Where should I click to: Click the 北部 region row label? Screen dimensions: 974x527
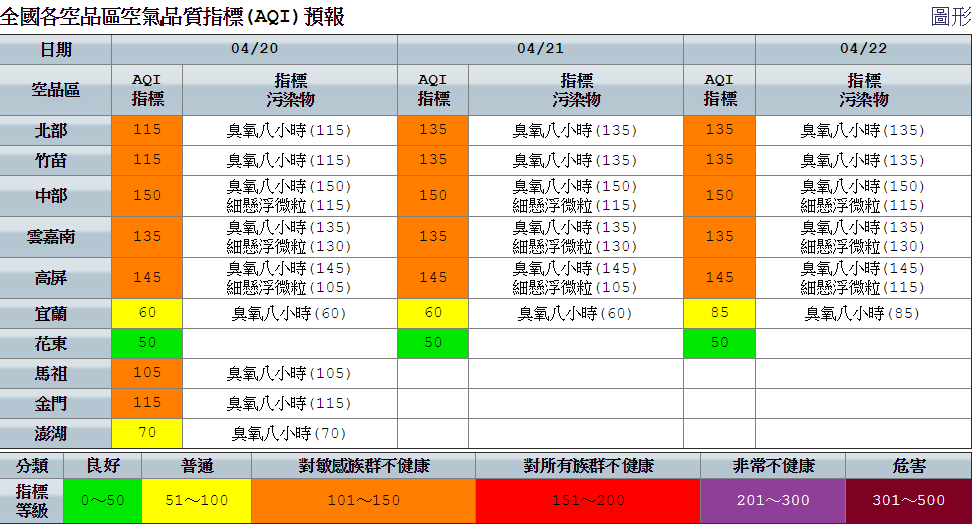click(x=55, y=131)
